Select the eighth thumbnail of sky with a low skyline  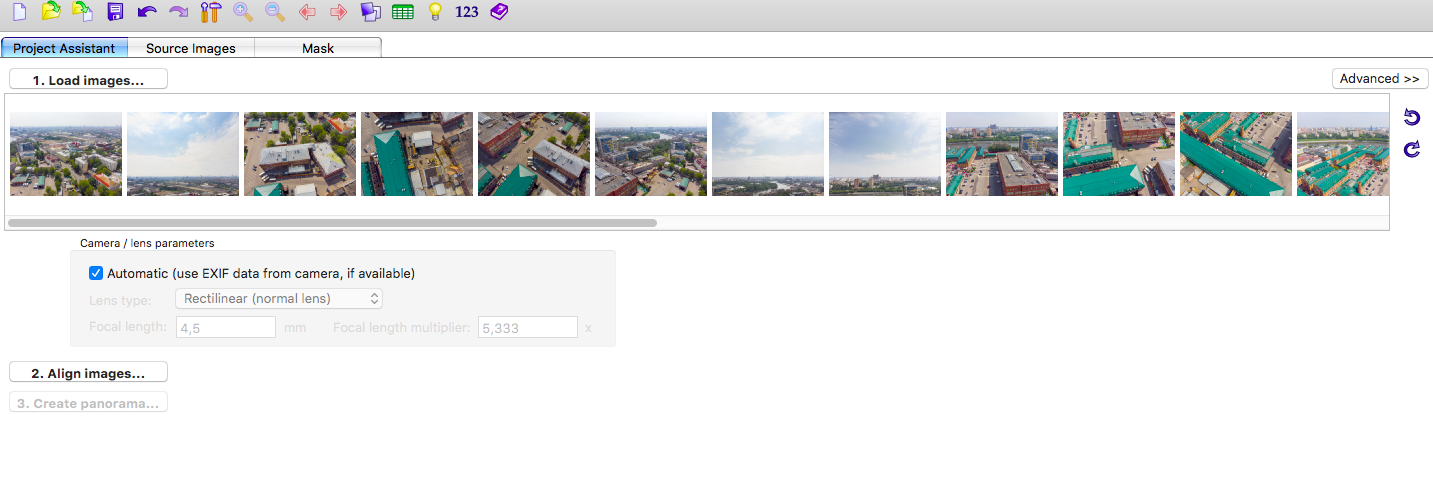pos(885,154)
